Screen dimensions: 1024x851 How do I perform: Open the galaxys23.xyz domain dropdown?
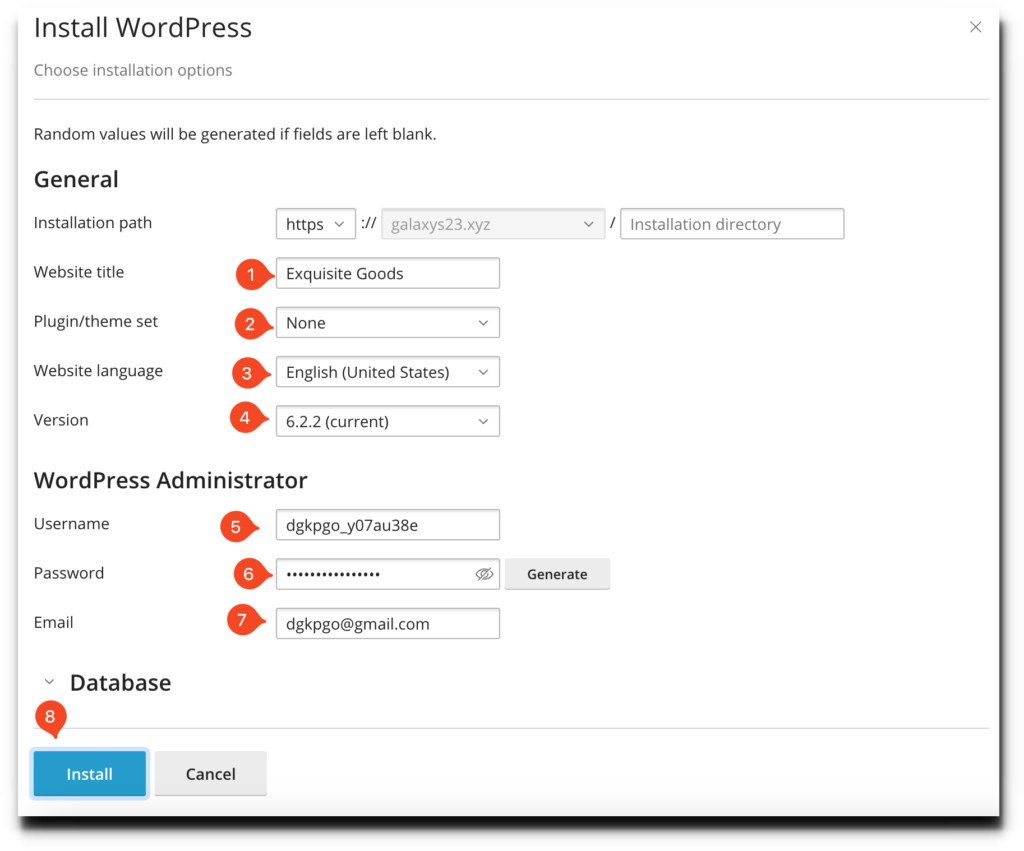click(x=493, y=224)
